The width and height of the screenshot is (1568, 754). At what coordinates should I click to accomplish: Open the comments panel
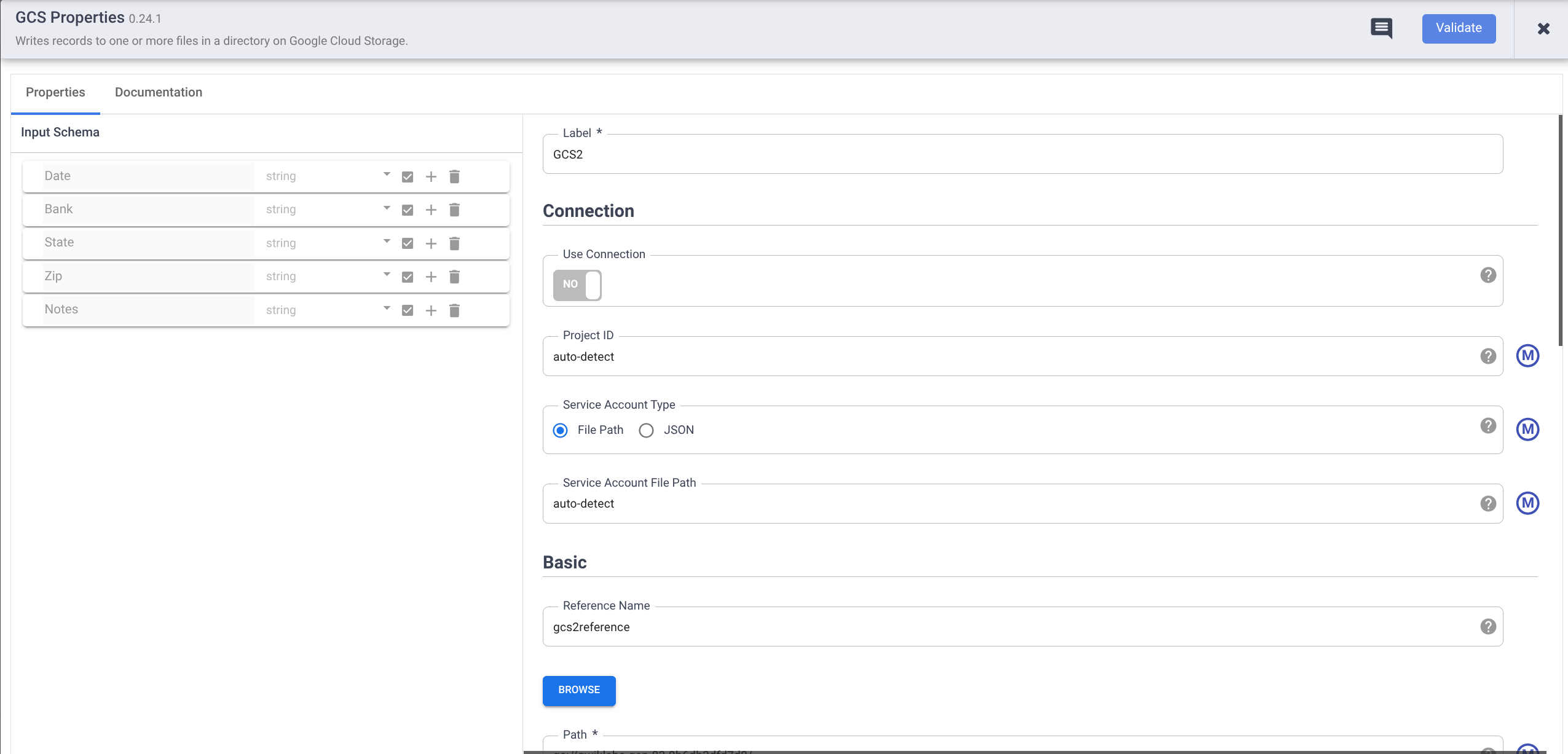pos(1381,28)
